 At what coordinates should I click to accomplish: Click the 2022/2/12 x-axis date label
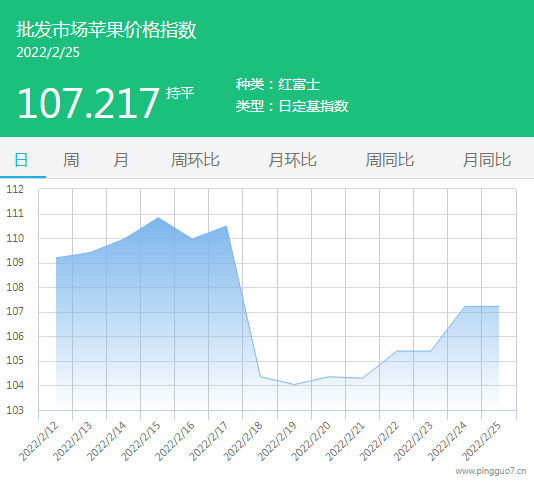[x=38, y=441]
